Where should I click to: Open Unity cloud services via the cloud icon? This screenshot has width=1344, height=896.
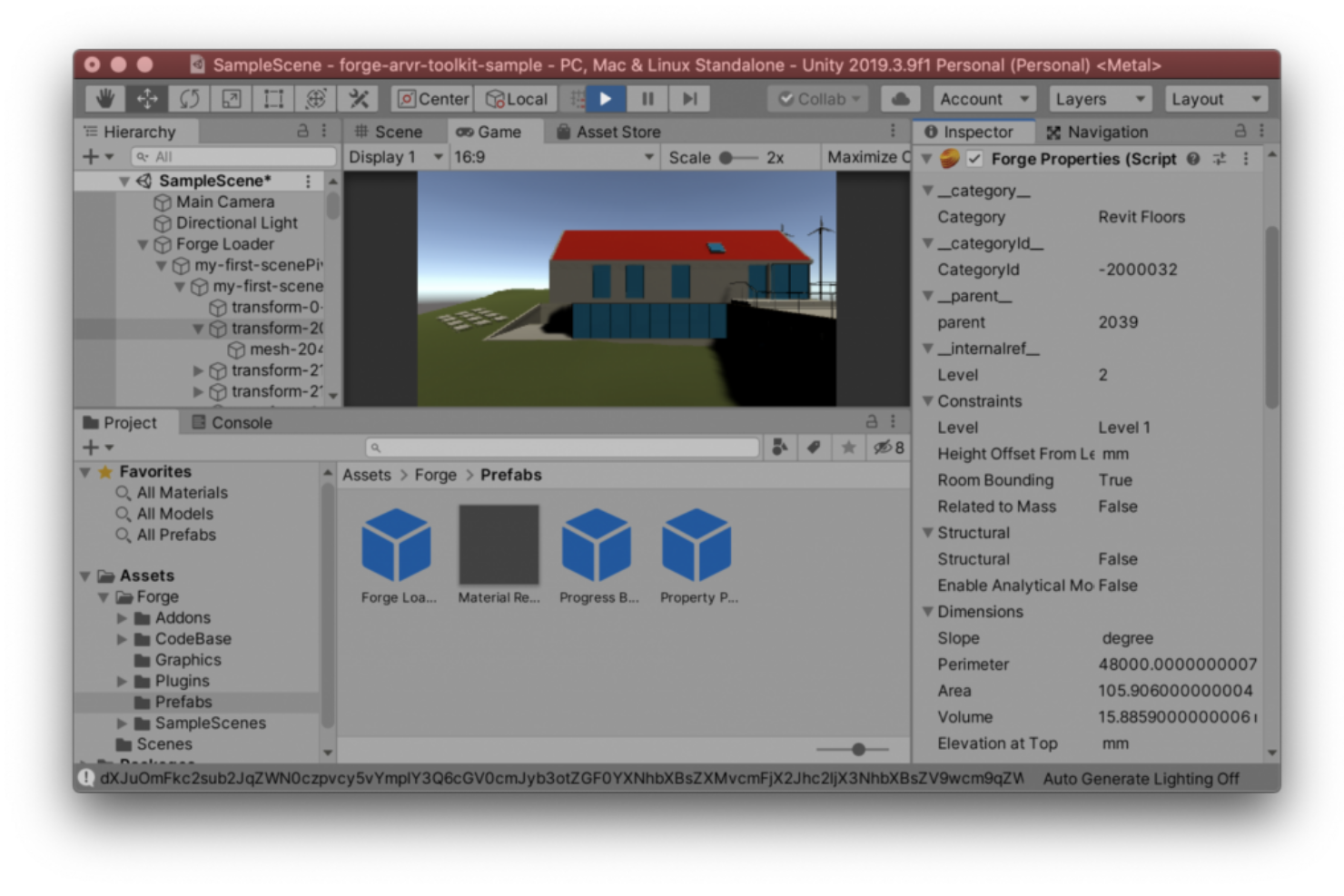[900, 98]
